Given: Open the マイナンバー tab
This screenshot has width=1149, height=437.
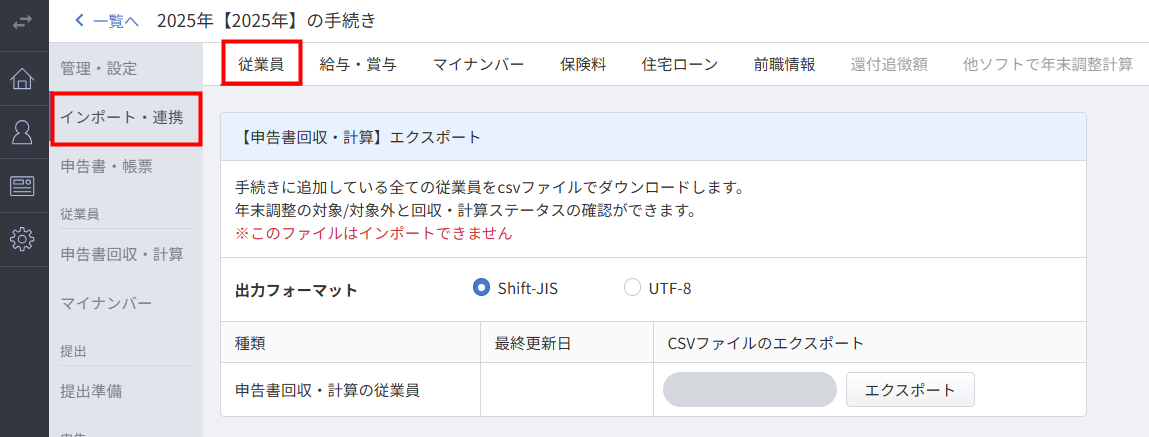Looking at the screenshot, I should point(478,64).
